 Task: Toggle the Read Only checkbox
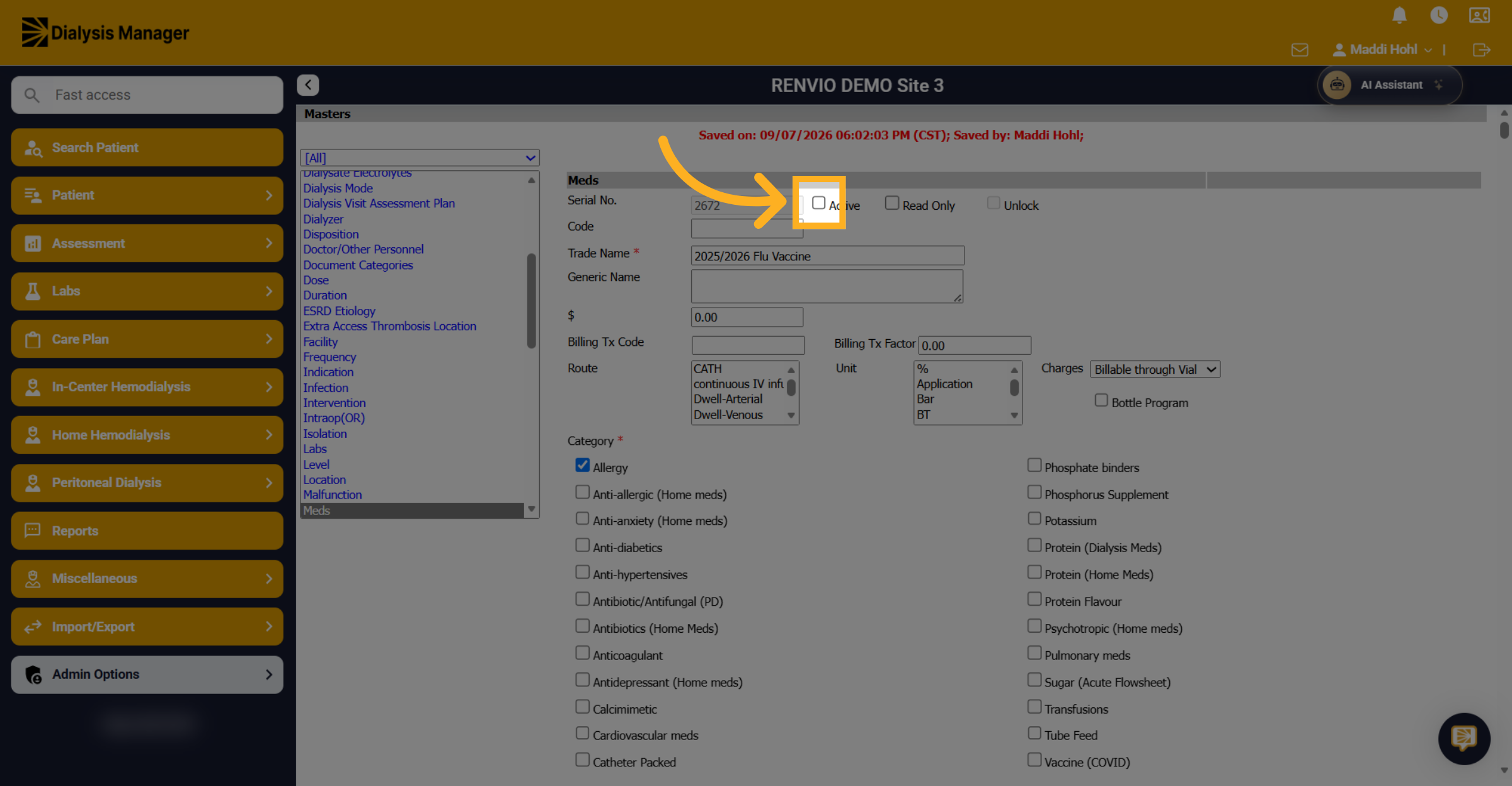[892, 203]
